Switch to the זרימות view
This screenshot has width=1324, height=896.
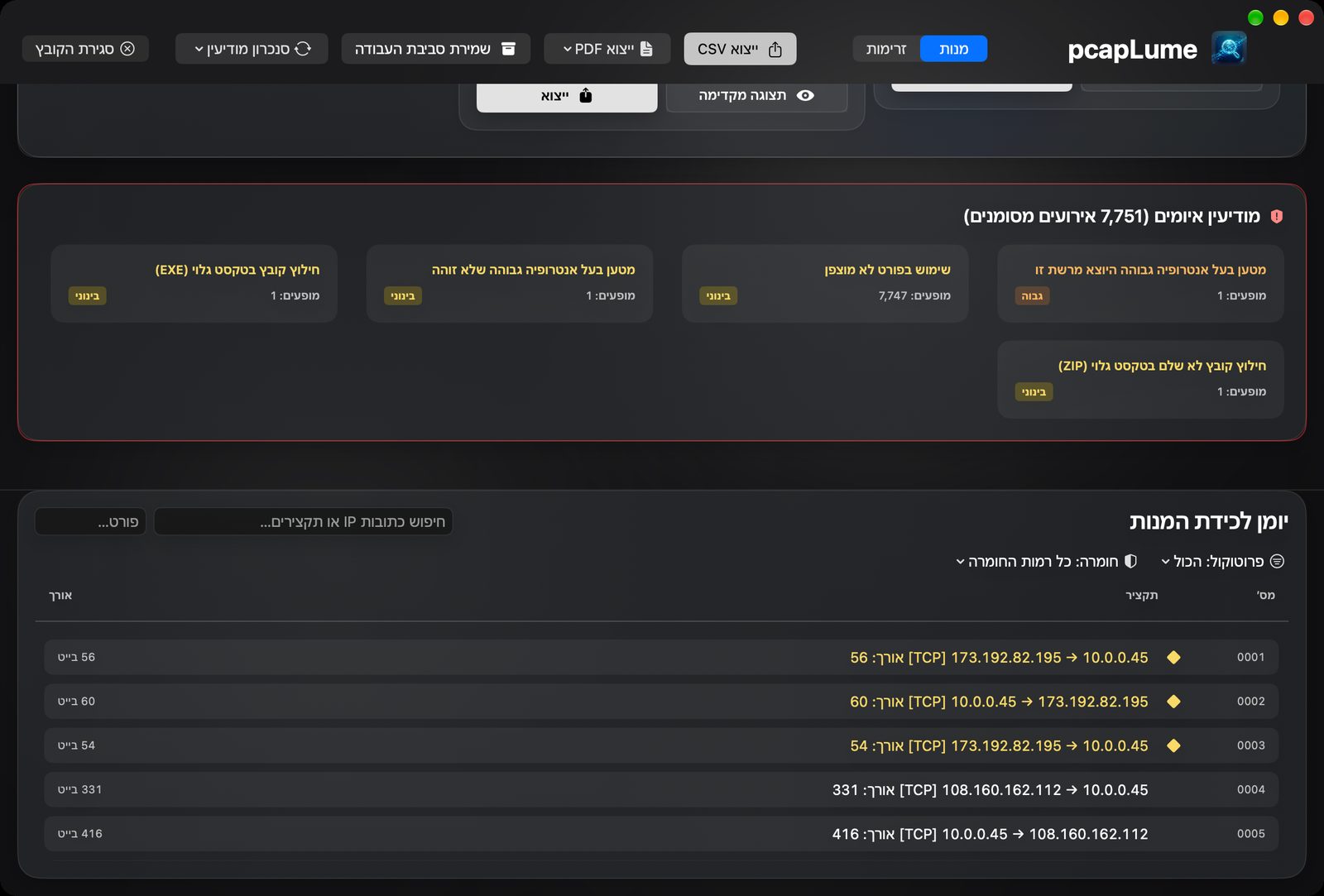(x=886, y=49)
